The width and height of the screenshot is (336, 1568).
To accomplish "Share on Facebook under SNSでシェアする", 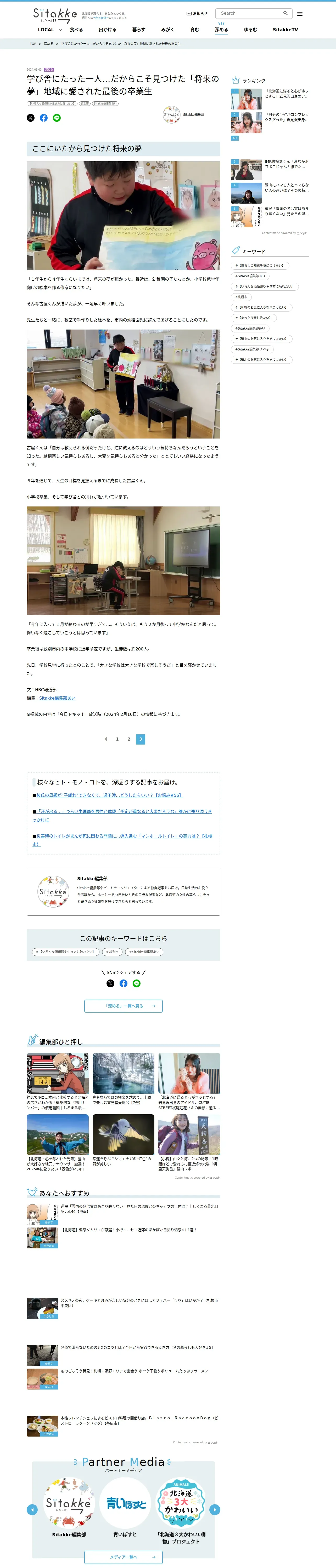I will click(x=123, y=983).
